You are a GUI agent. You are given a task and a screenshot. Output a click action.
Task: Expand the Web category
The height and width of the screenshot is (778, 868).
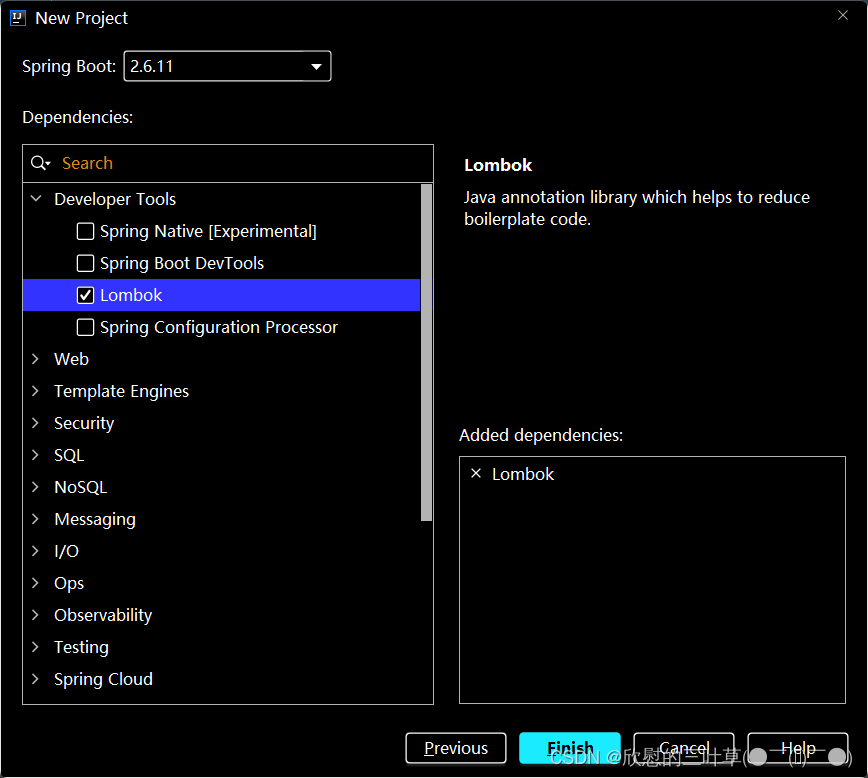(35, 359)
